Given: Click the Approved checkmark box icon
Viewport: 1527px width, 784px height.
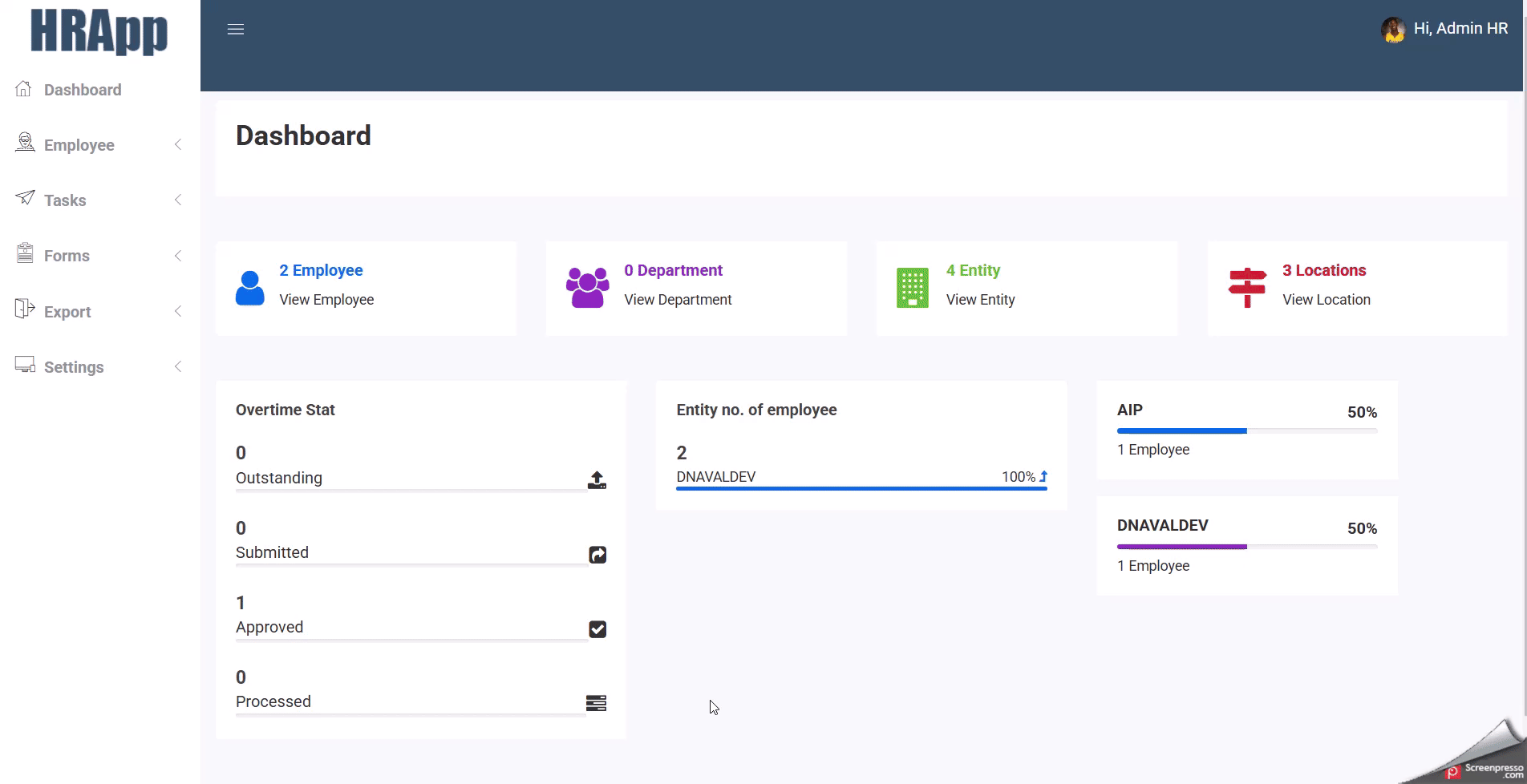Looking at the screenshot, I should pos(597,629).
